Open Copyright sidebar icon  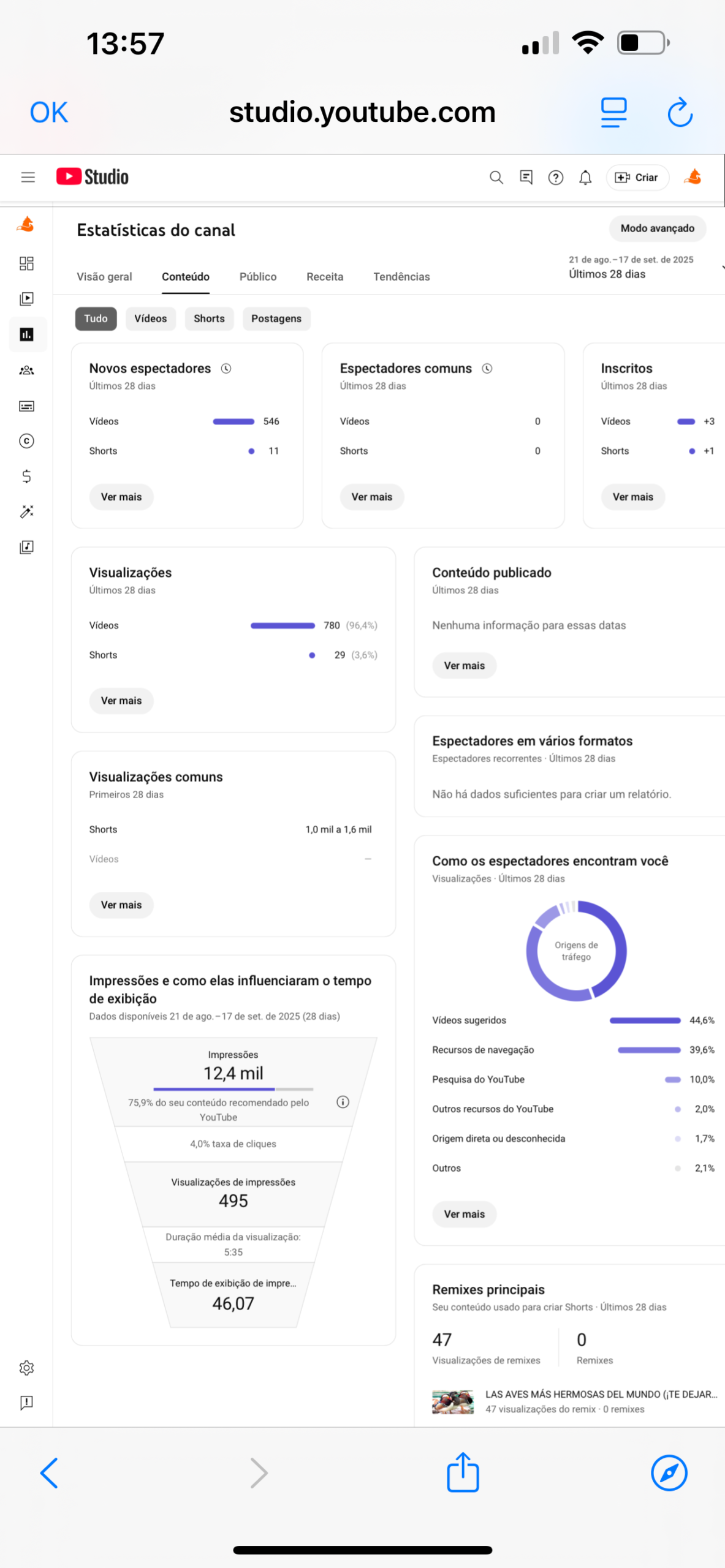coord(26,441)
